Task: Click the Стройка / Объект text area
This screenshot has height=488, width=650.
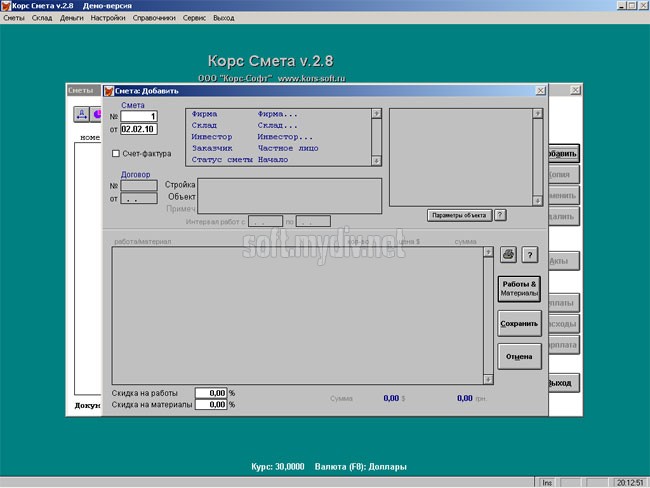Action: click(289, 196)
